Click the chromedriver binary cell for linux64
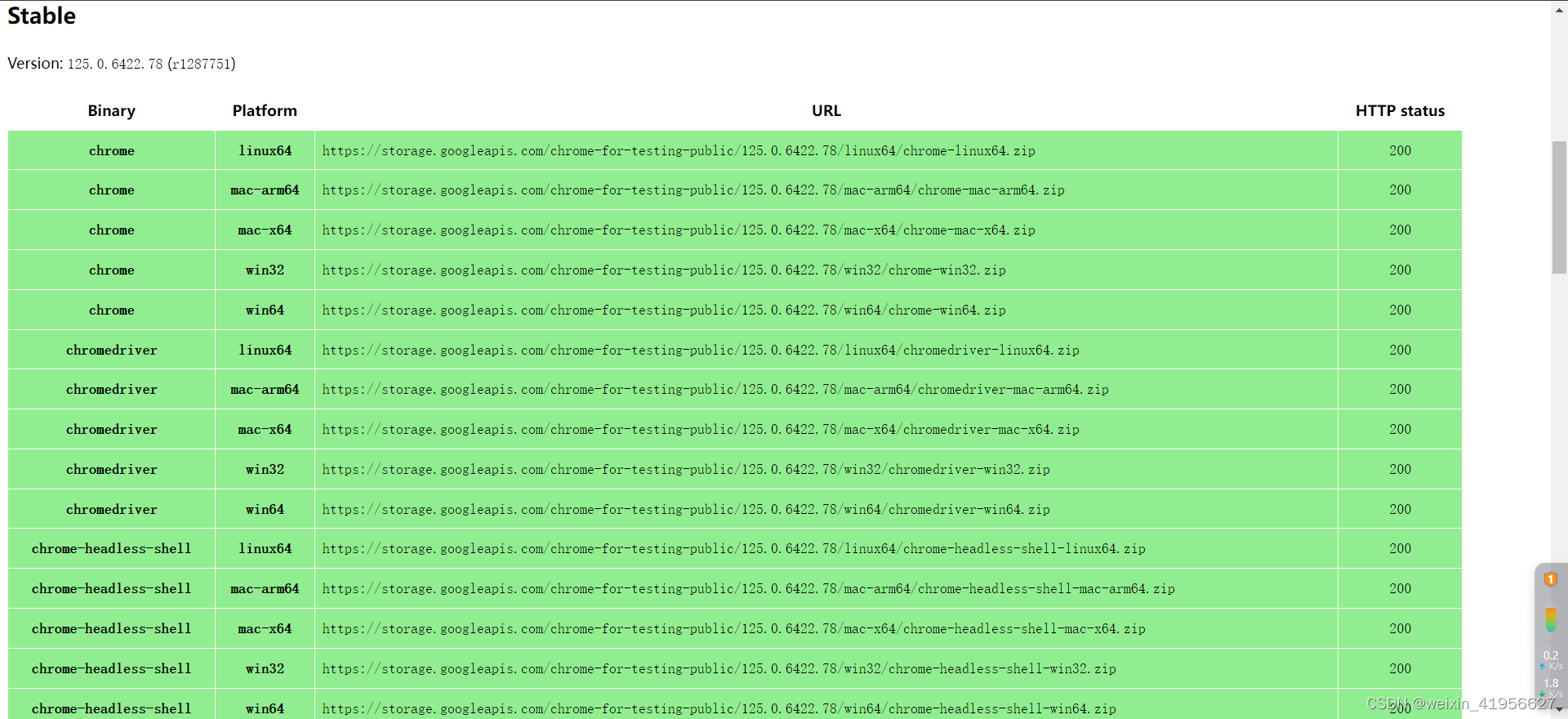Screen dimensions: 1568x719 click(112, 351)
